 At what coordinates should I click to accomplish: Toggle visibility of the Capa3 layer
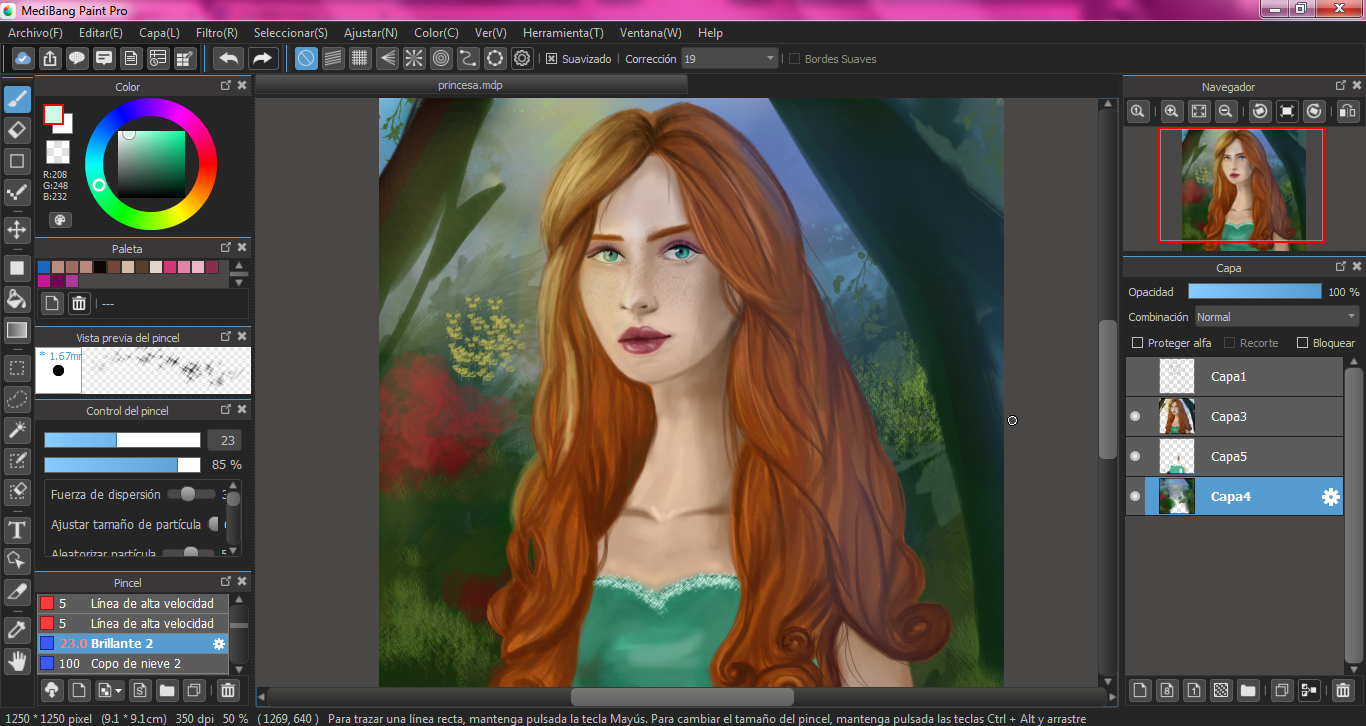[x=1135, y=417]
